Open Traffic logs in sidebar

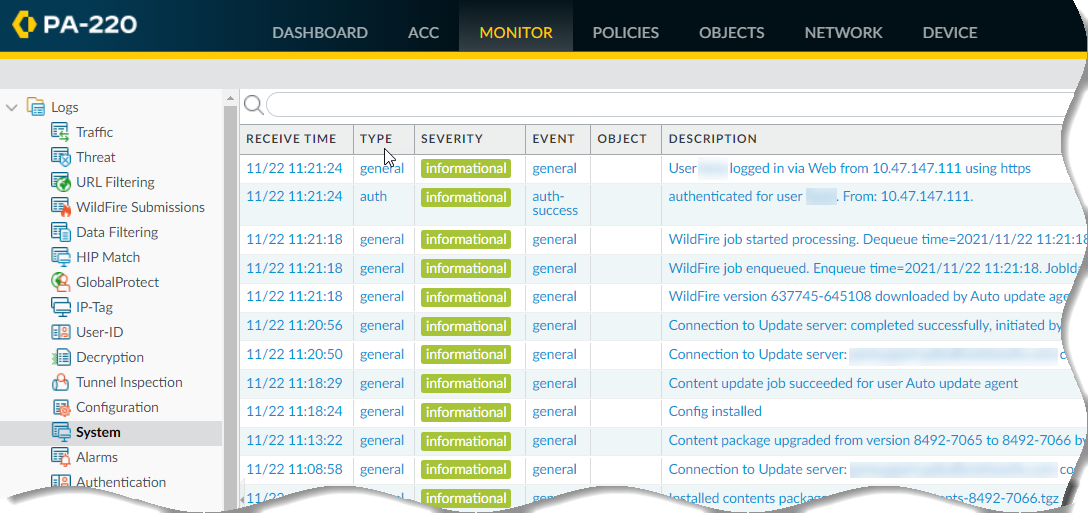tap(94, 132)
